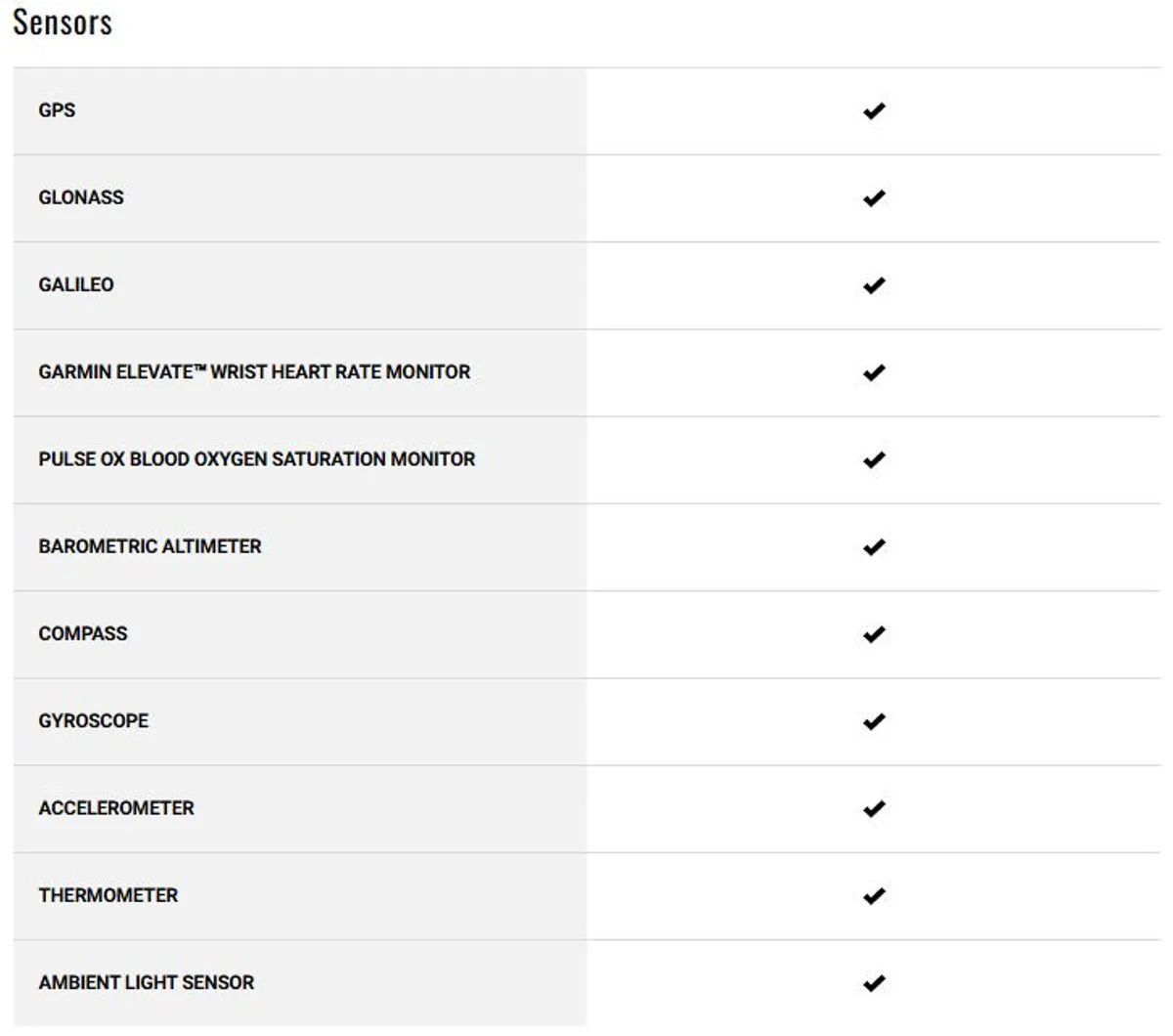Click the checkmark beside GALILEO

pos(874,285)
